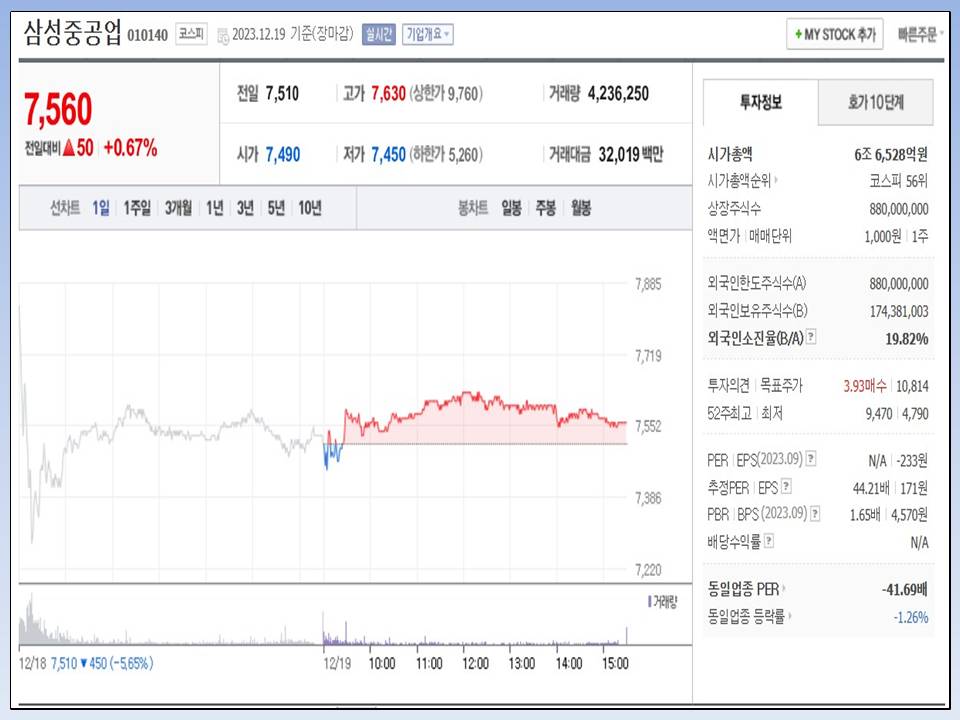Open help icon next to PER EPS(2023.09)

coord(811,459)
